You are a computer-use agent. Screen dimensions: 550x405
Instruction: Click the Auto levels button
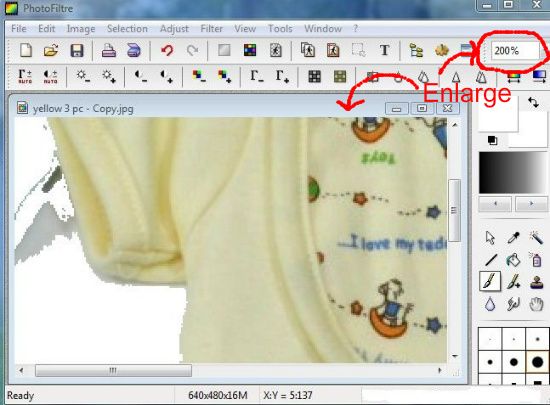(x=25, y=76)
